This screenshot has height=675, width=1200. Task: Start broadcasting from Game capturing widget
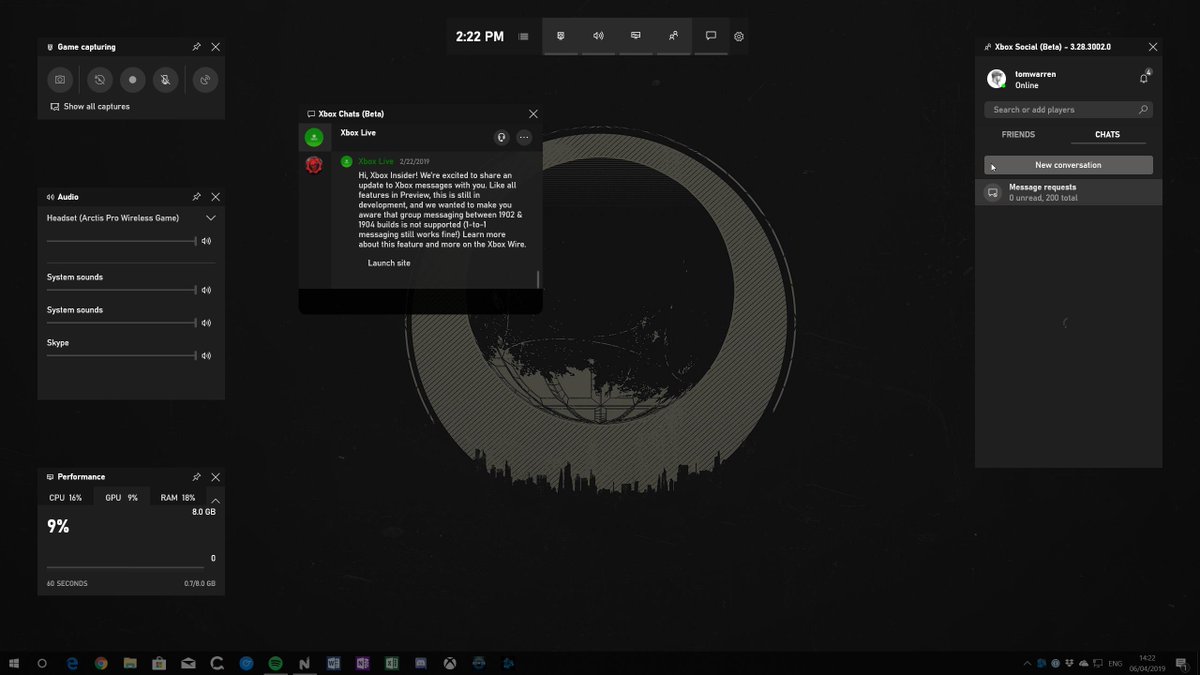tap(204, 80)
